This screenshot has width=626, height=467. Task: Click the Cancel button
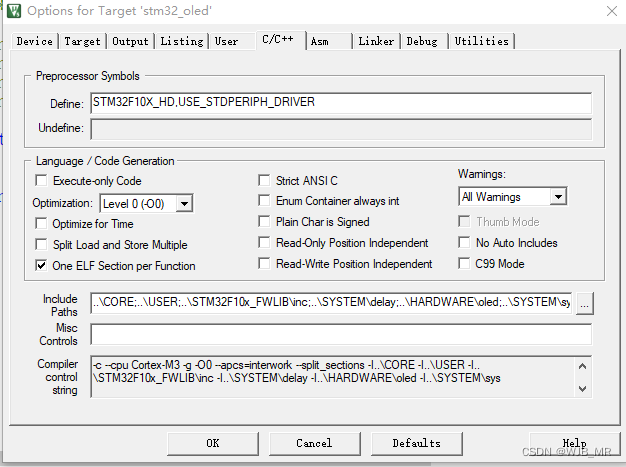pos(315,443)
